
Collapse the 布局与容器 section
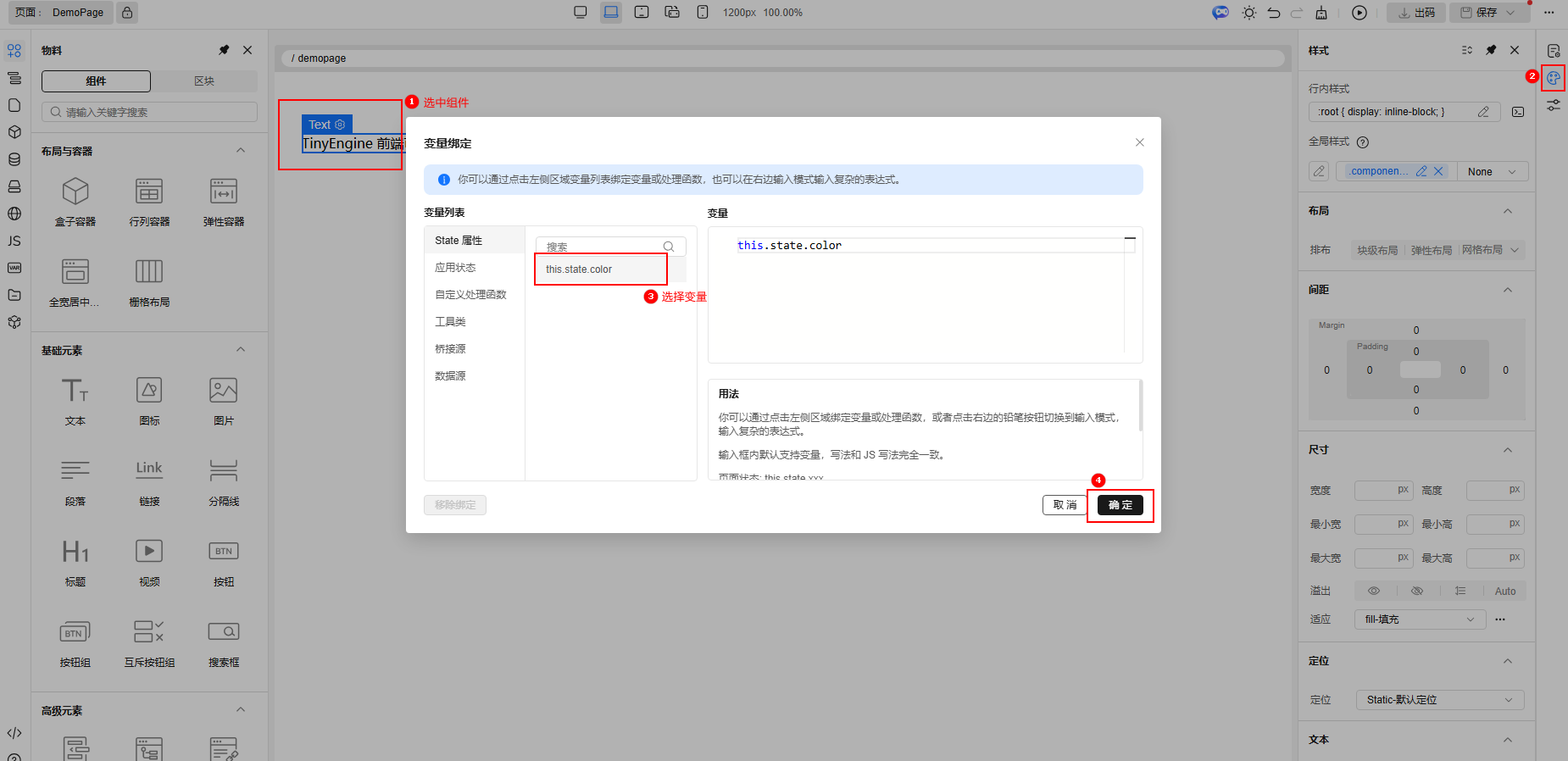coord(241,151)
